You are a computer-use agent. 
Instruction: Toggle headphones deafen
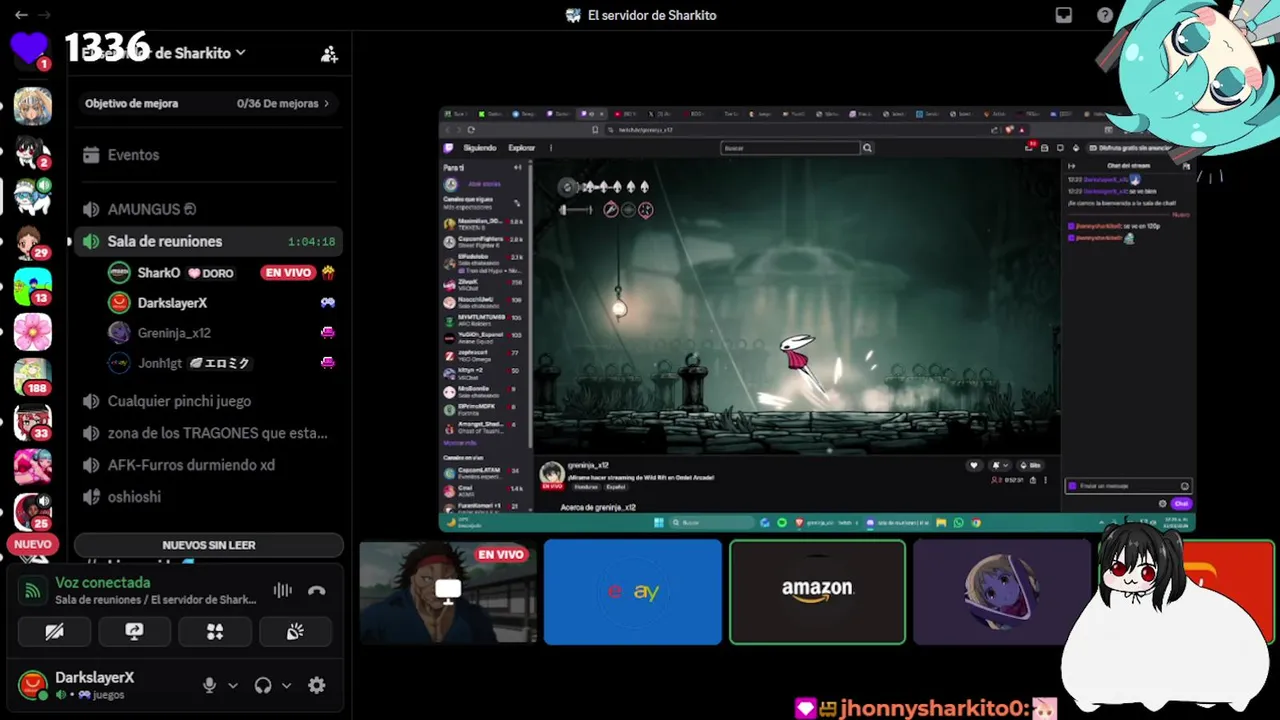click(x=263, y=685)
